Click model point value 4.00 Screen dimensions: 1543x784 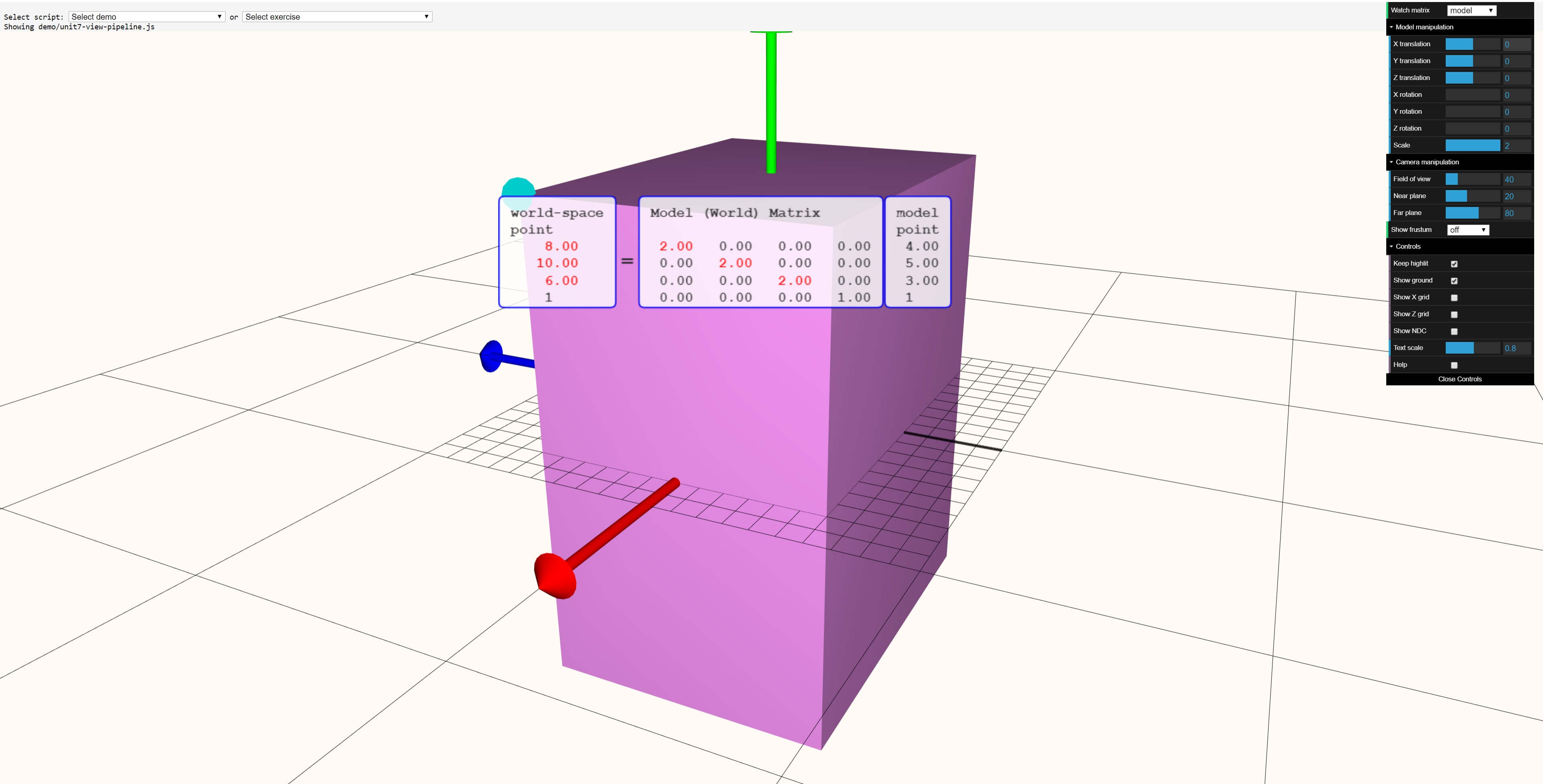(x=922, y=246)
